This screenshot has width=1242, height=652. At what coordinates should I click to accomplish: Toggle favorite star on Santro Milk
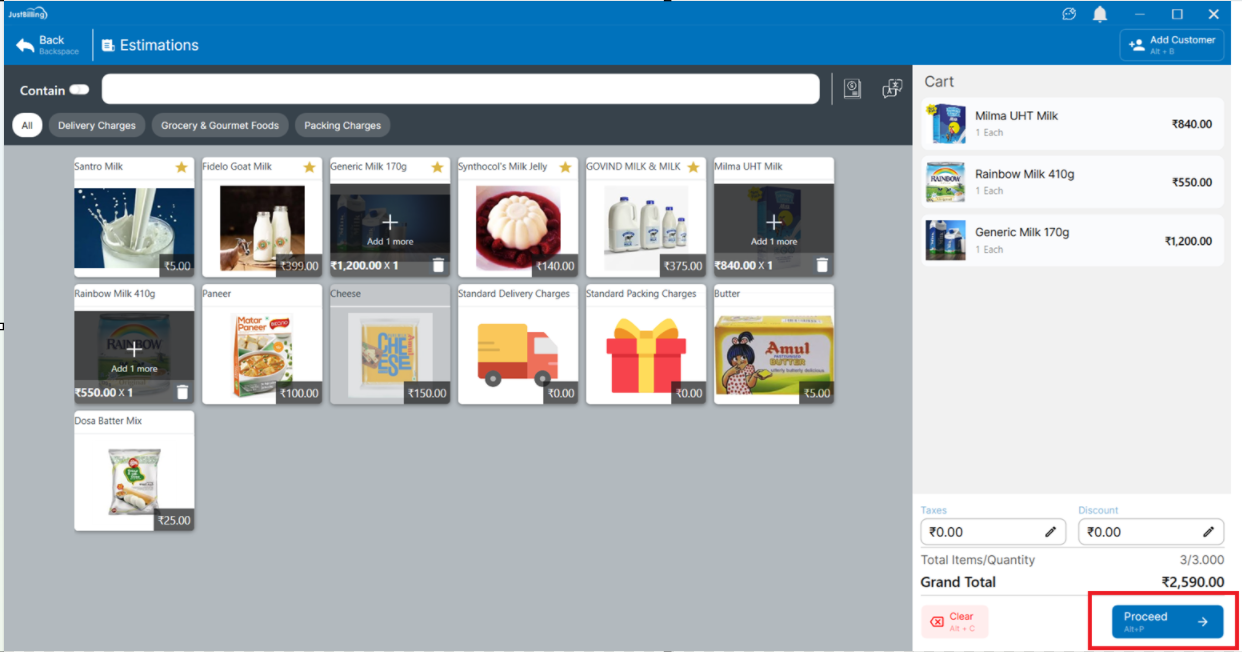coord(181,167)
